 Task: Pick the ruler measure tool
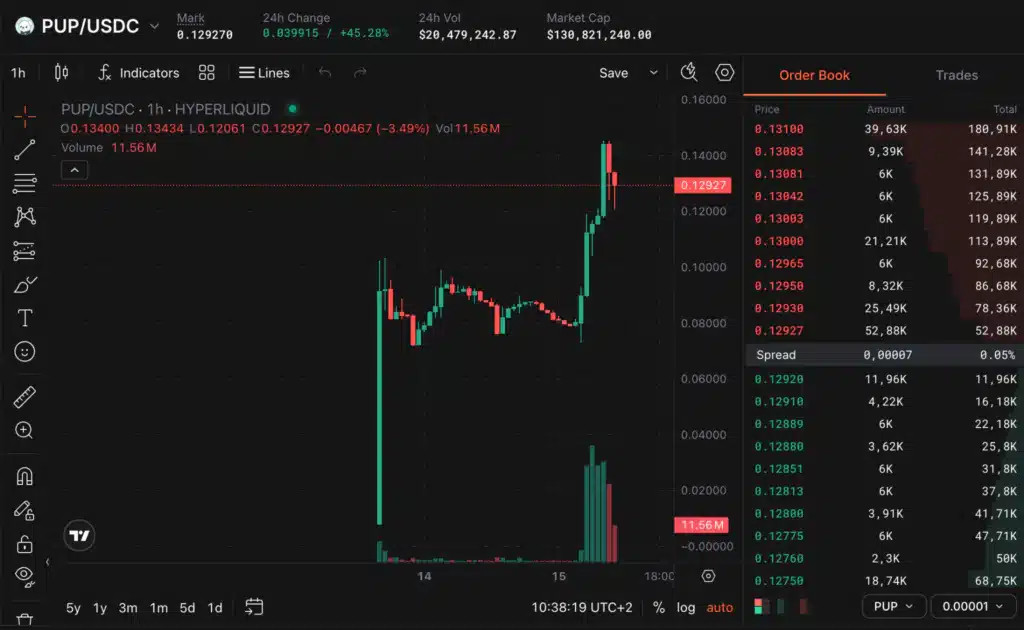pyautogui.click(x=25, y=397)
